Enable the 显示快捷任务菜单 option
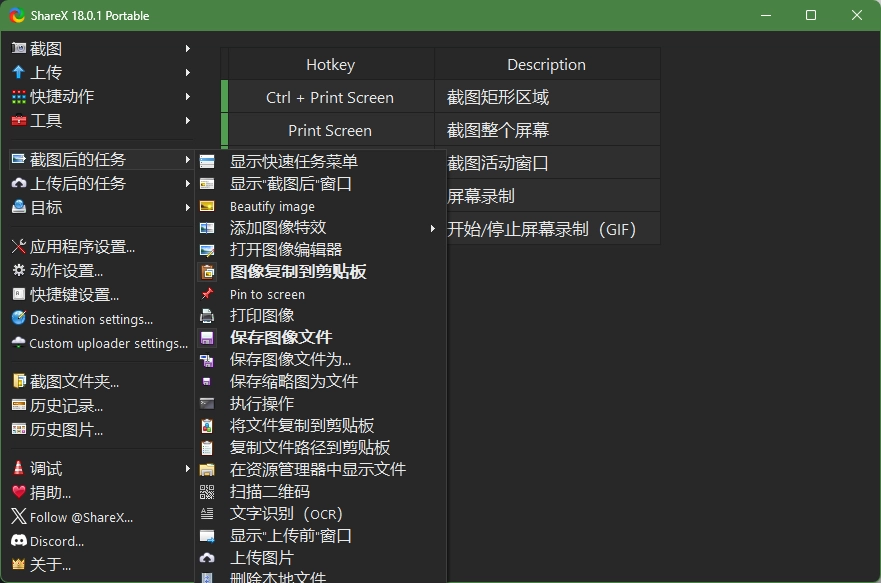Viewport: 881px width, 583px height. coord(293,162)
